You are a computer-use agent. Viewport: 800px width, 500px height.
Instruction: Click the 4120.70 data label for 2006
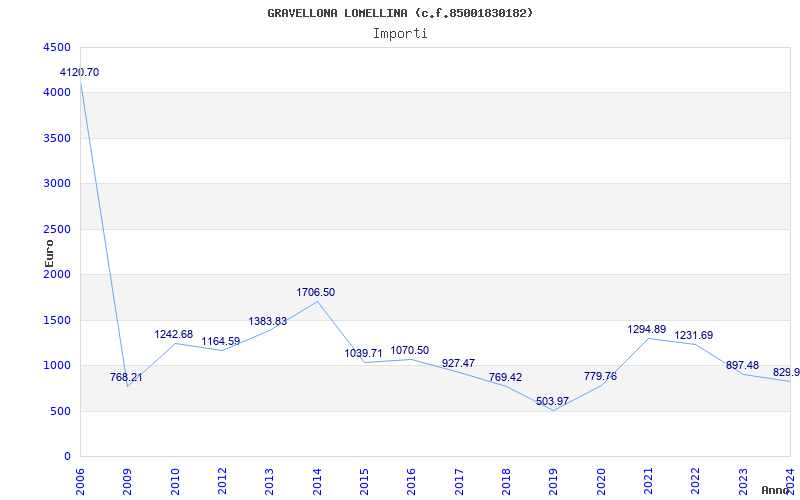click(x=80, y=72)
